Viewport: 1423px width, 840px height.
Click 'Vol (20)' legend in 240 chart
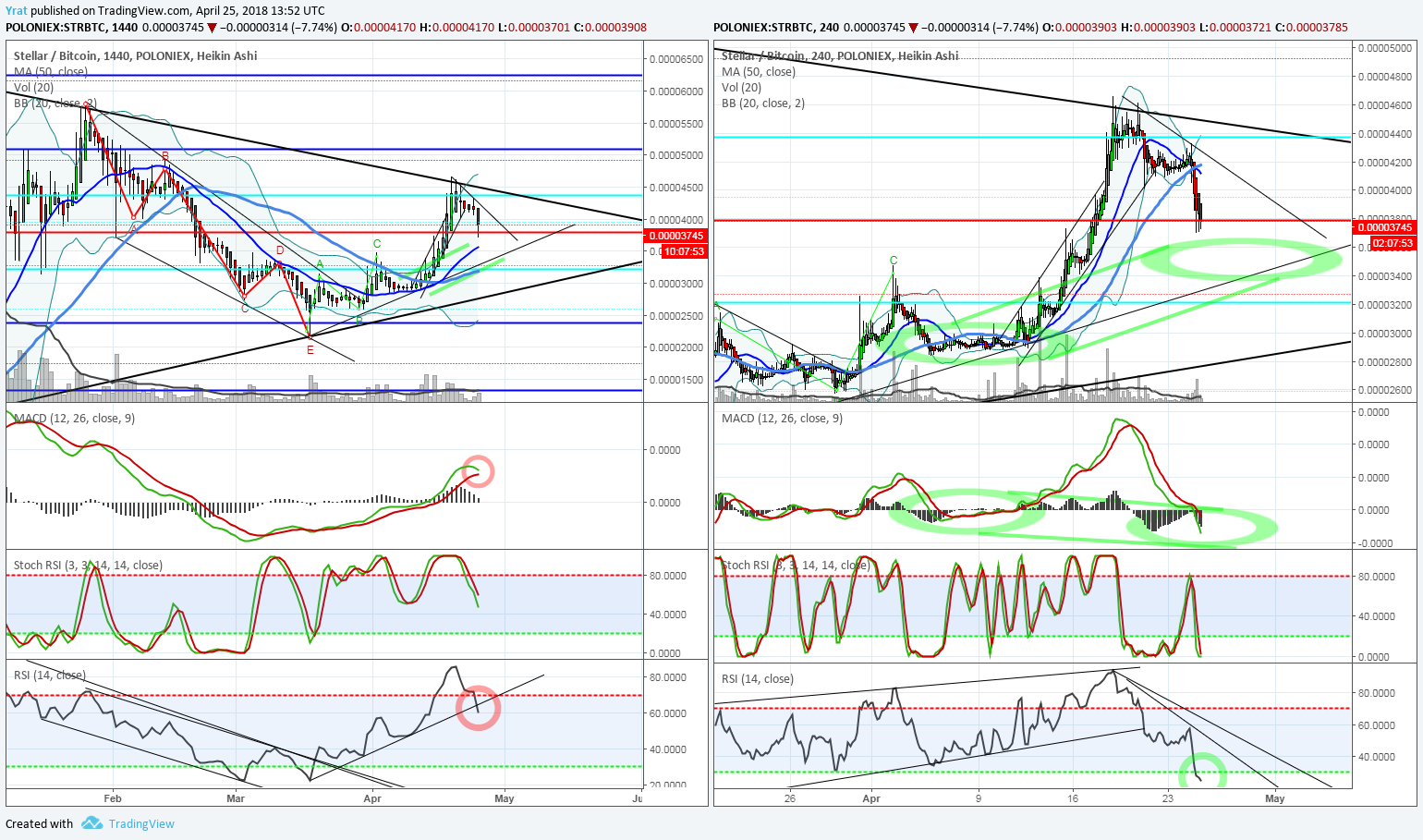tap(742, 87)
